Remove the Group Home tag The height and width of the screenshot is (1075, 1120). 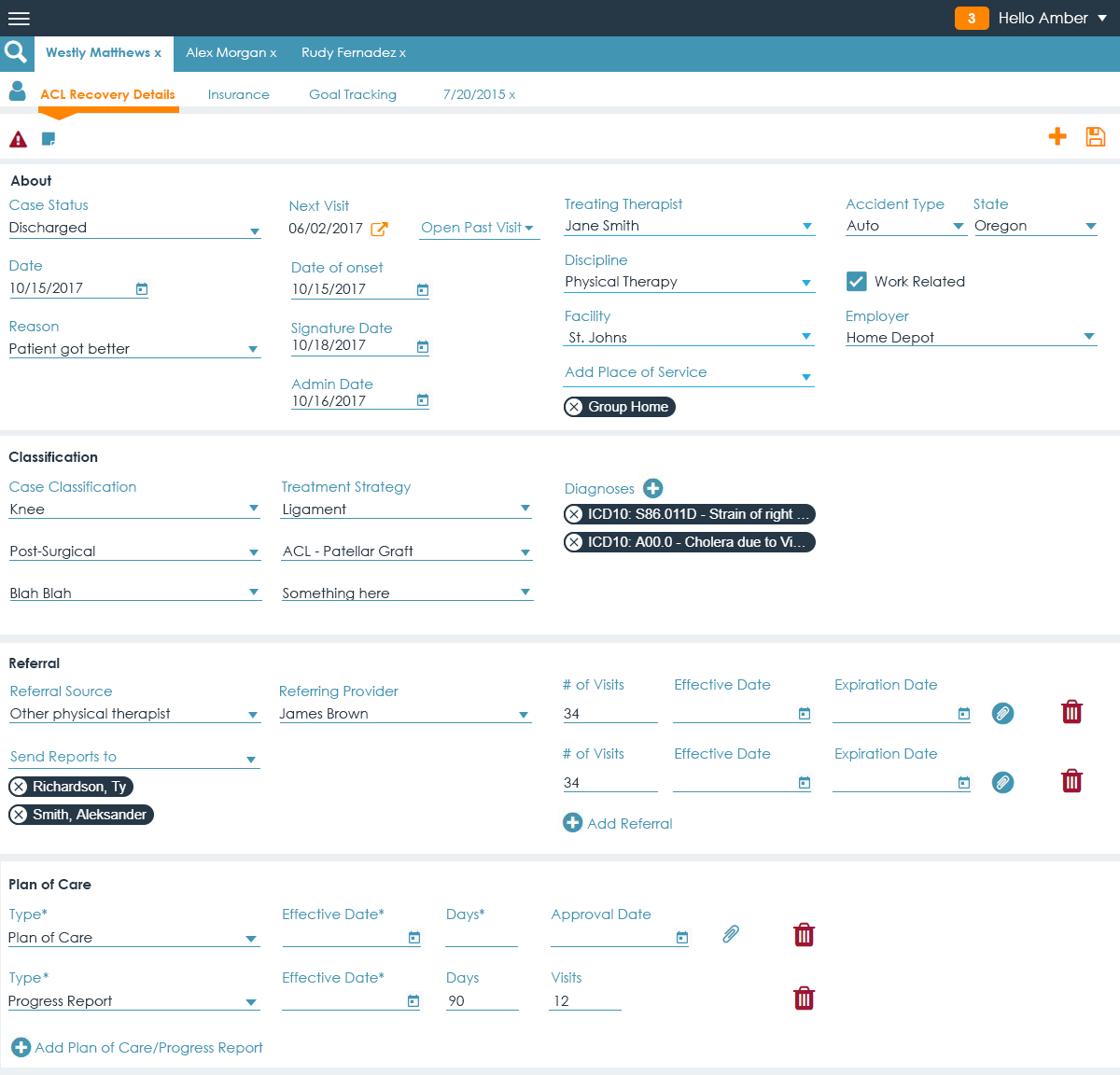pyautogui.click(x=575, y=407)
